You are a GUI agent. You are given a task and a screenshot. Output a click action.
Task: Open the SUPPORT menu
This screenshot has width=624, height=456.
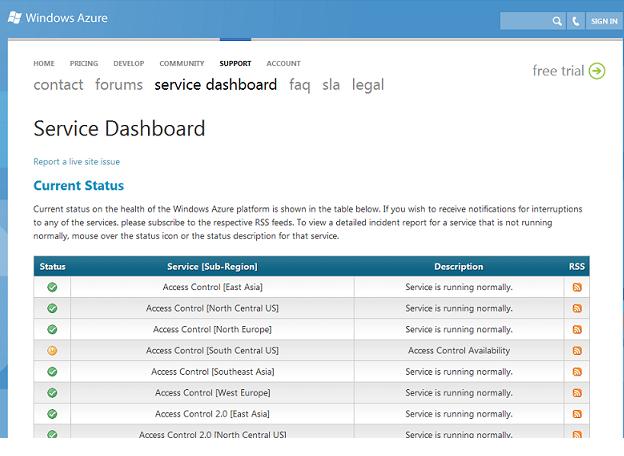[x=235, y=63]
